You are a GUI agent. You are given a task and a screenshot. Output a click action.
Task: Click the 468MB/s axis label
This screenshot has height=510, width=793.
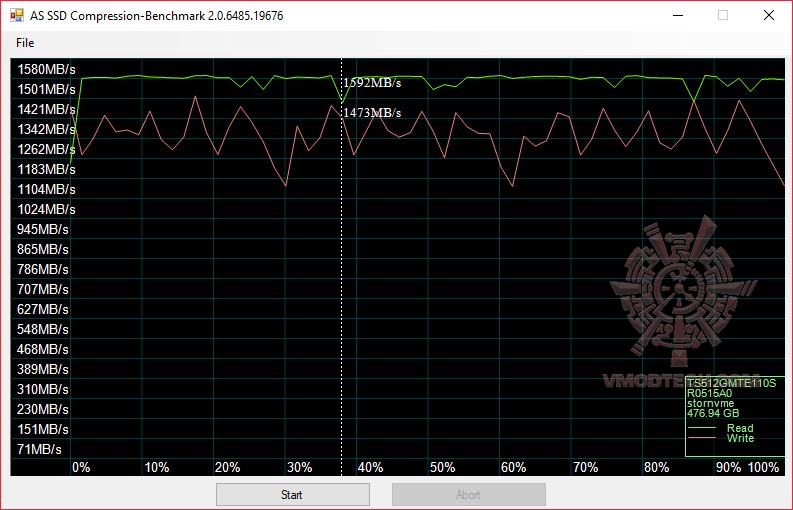(42, 349)
